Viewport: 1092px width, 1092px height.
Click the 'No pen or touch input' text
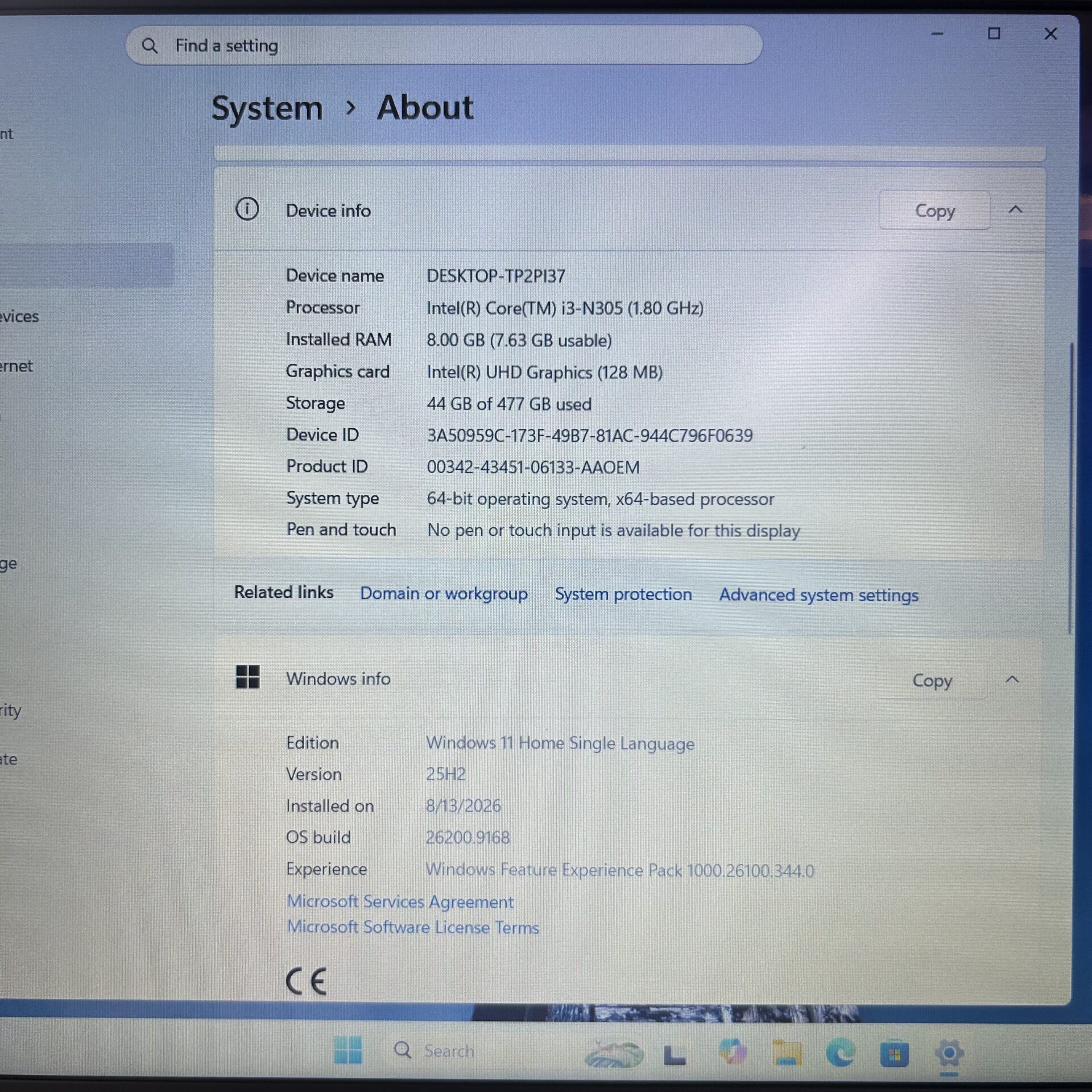pos(614,531)
